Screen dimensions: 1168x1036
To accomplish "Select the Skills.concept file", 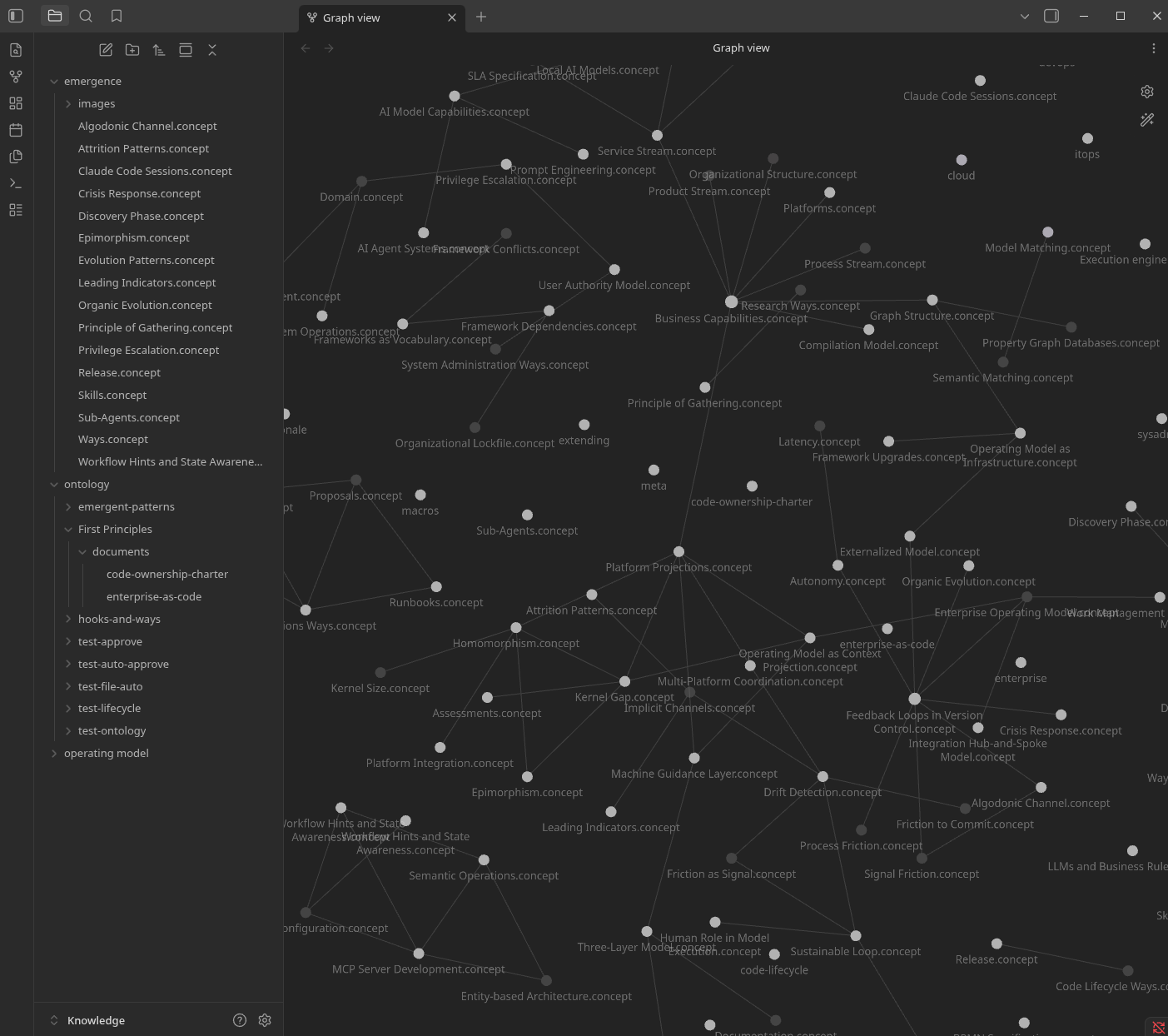I will pyautogui.click(x=112, y=395).
